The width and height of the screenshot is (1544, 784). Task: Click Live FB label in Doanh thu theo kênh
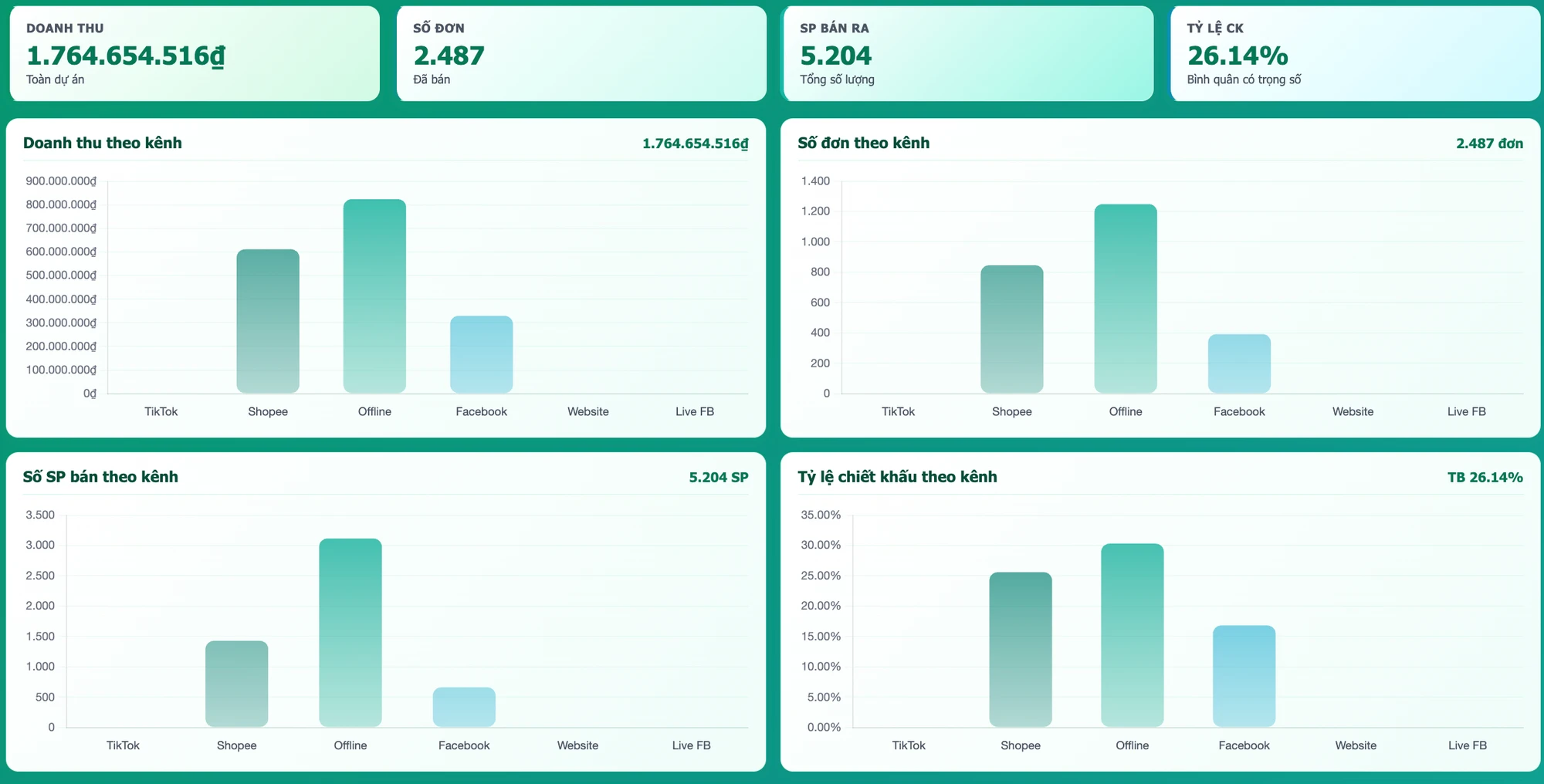(x=695, y=411)
